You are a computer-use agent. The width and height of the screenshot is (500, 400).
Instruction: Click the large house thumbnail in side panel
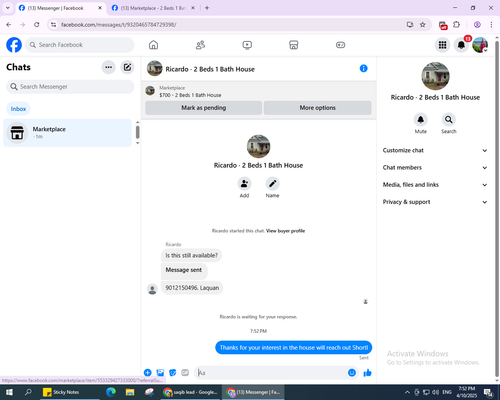point(435,76)
